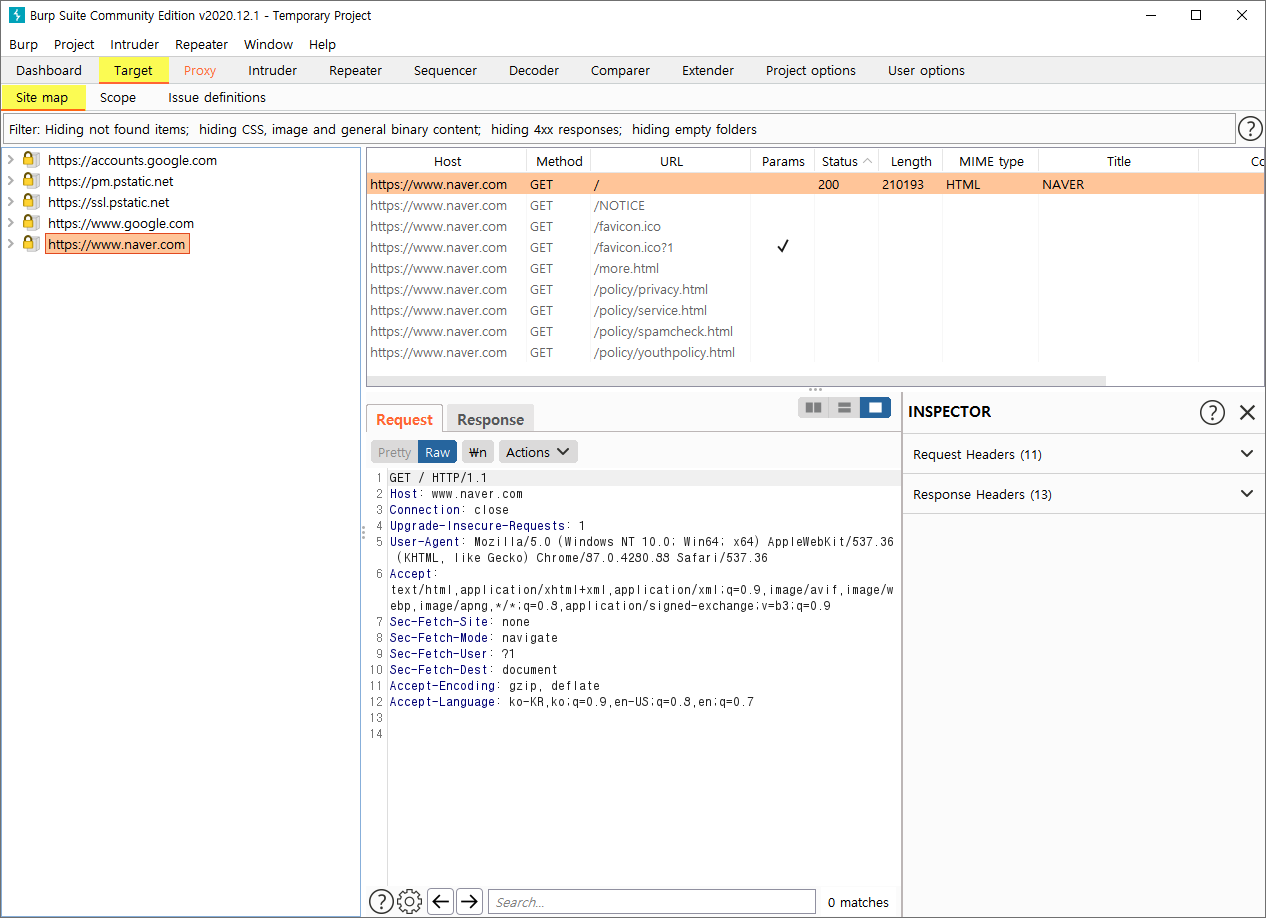The width and height of the screenshot is (1266, 918).
Task: Open the Repeater menu in the menu bar
Action: click(201, 44)
